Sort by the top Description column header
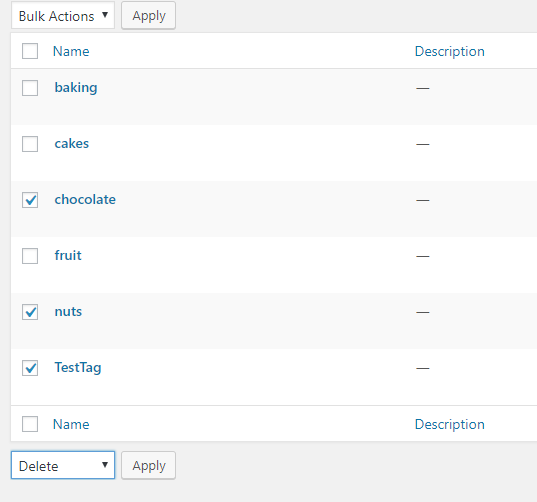The image size is (537, 502). [x=449, y=51]
